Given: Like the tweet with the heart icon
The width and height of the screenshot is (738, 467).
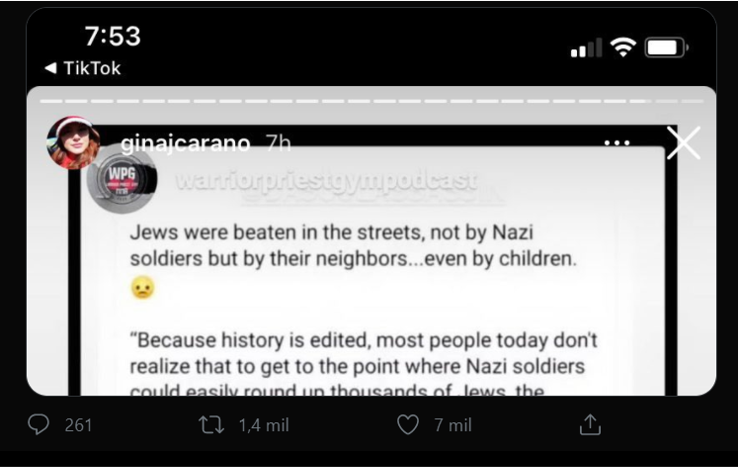Looking at the screenshot, I should pos(408,425).
